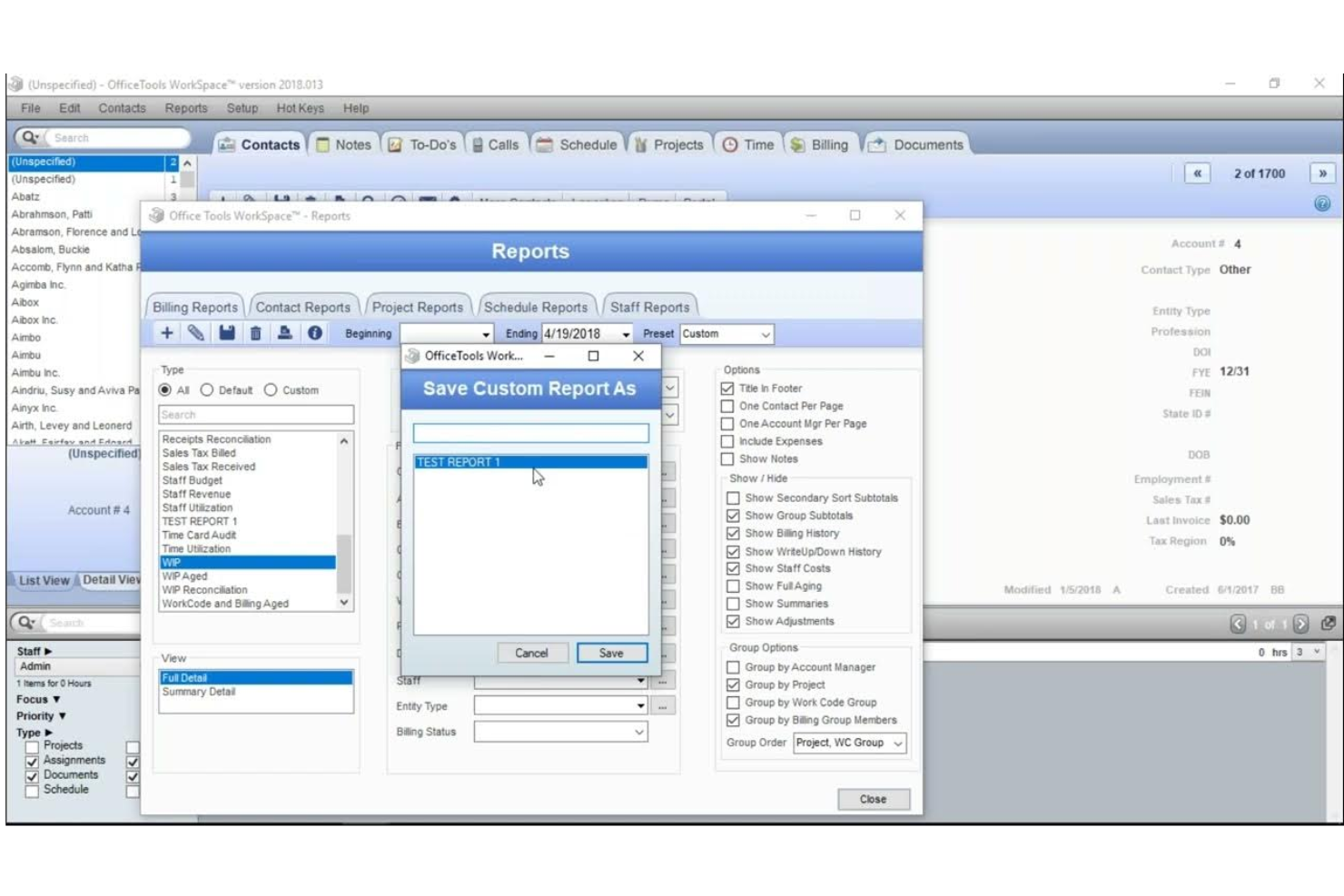The width and height of the screenshot is (1344, 896).
Task: Click the previous record double-arrow button
Action: click(x=1197, y=173)
